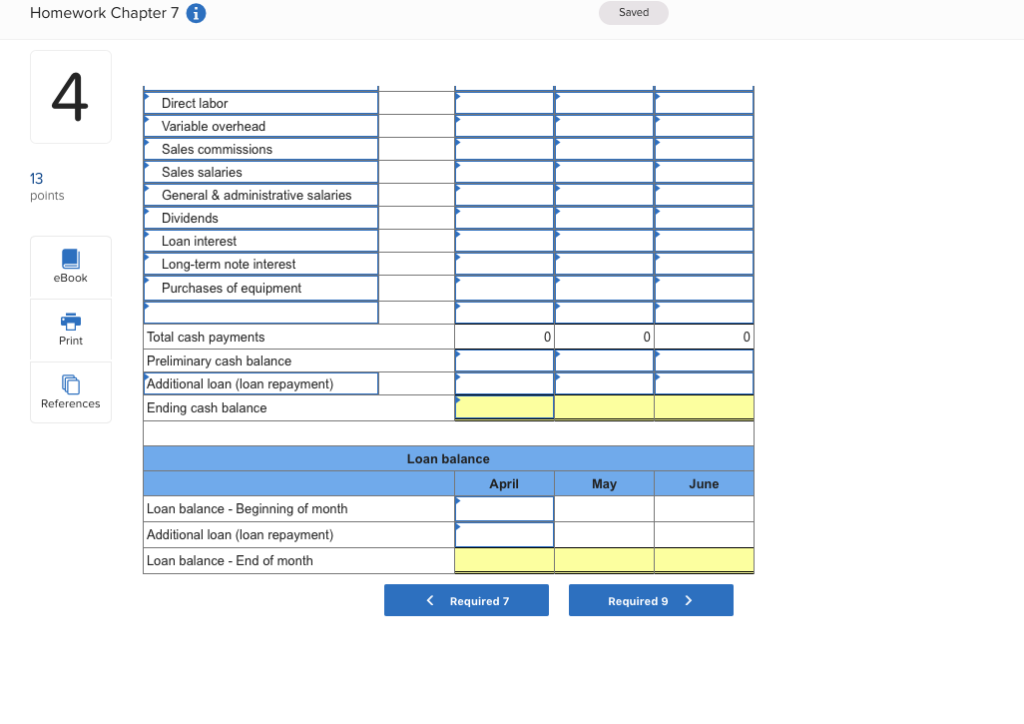Click the May Preliminary cash balance field
Image resolution: width=1024 pixels, height=724 pixels.
point(604,360)
